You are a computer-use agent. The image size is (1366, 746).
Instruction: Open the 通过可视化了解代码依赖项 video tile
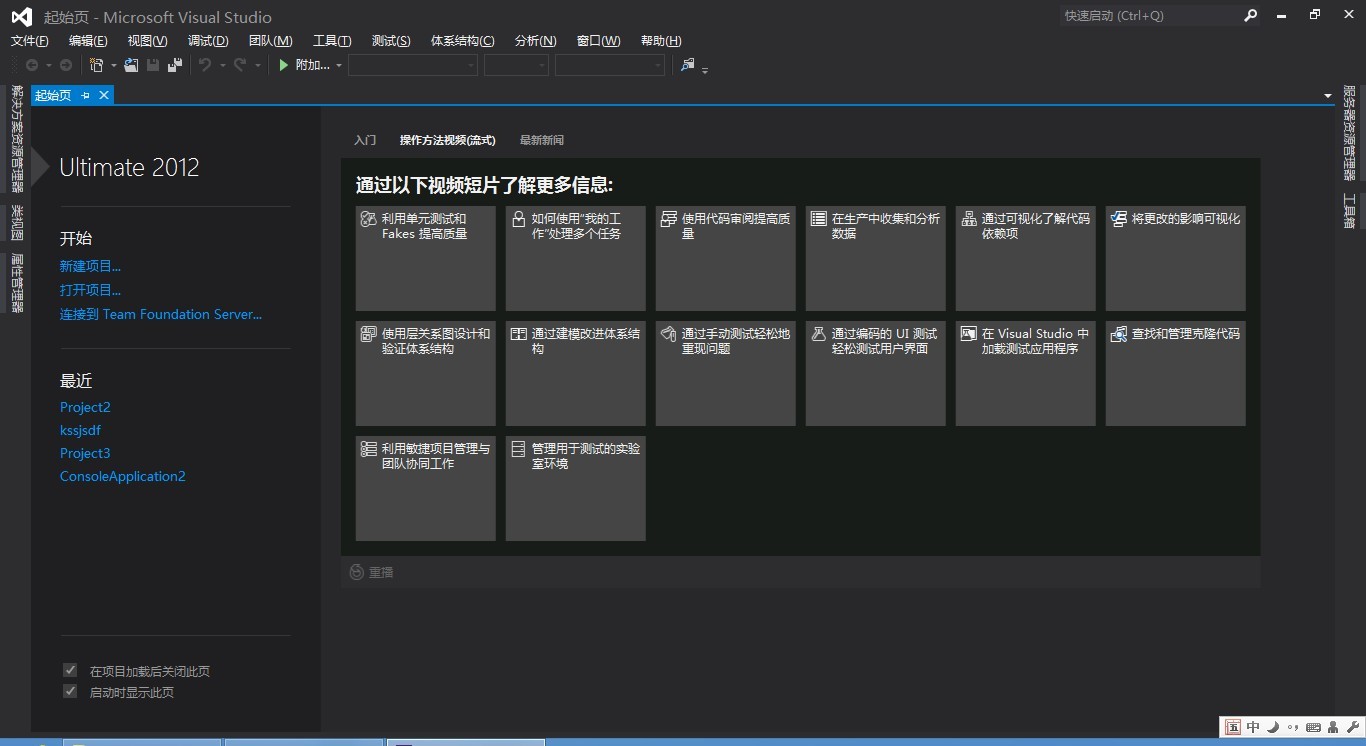click(x=1025, y=258)
